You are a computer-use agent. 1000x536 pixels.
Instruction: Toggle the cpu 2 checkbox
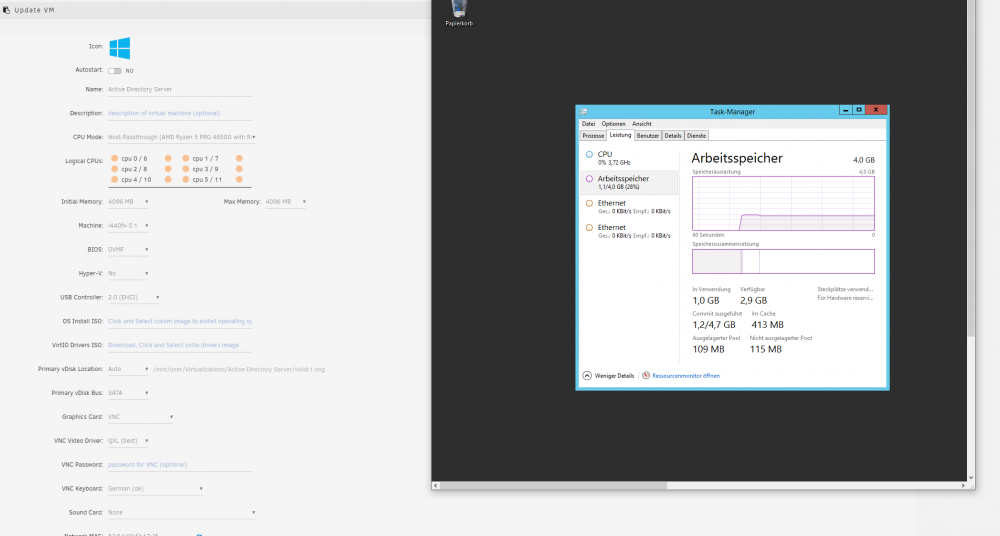[114, 169]
